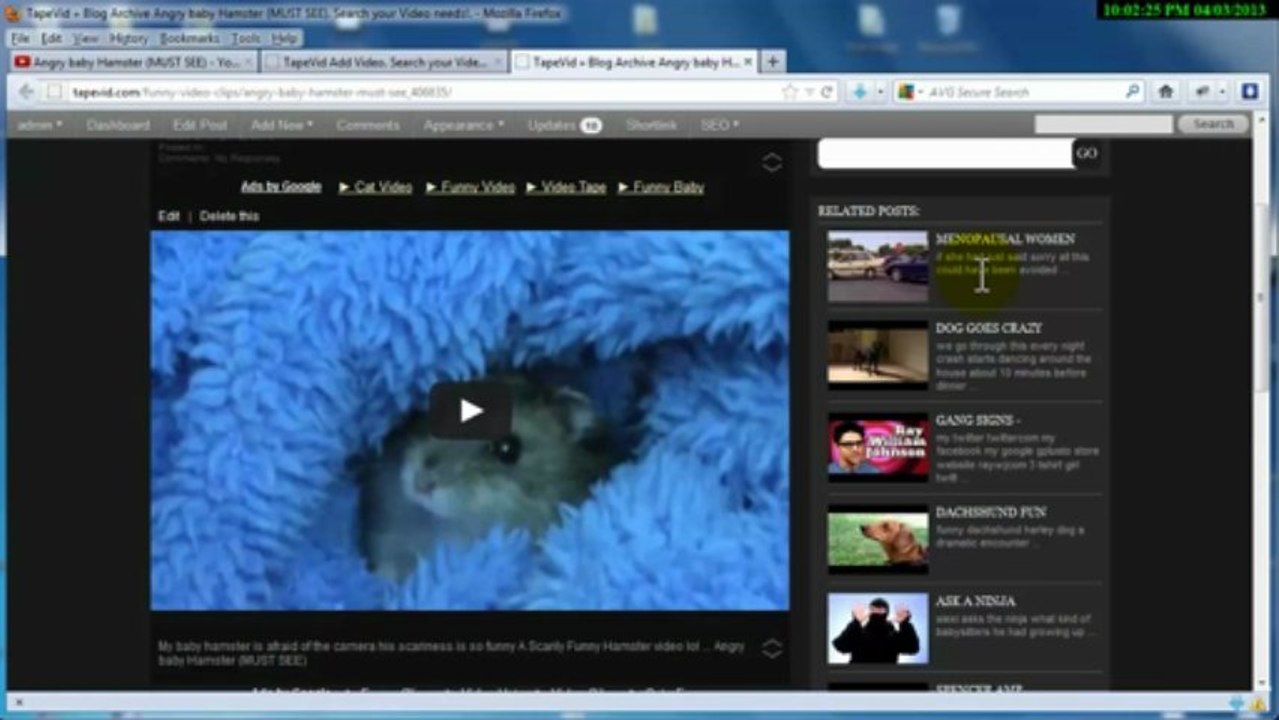Bookmark this page with the star icon

tap(790, 92)
